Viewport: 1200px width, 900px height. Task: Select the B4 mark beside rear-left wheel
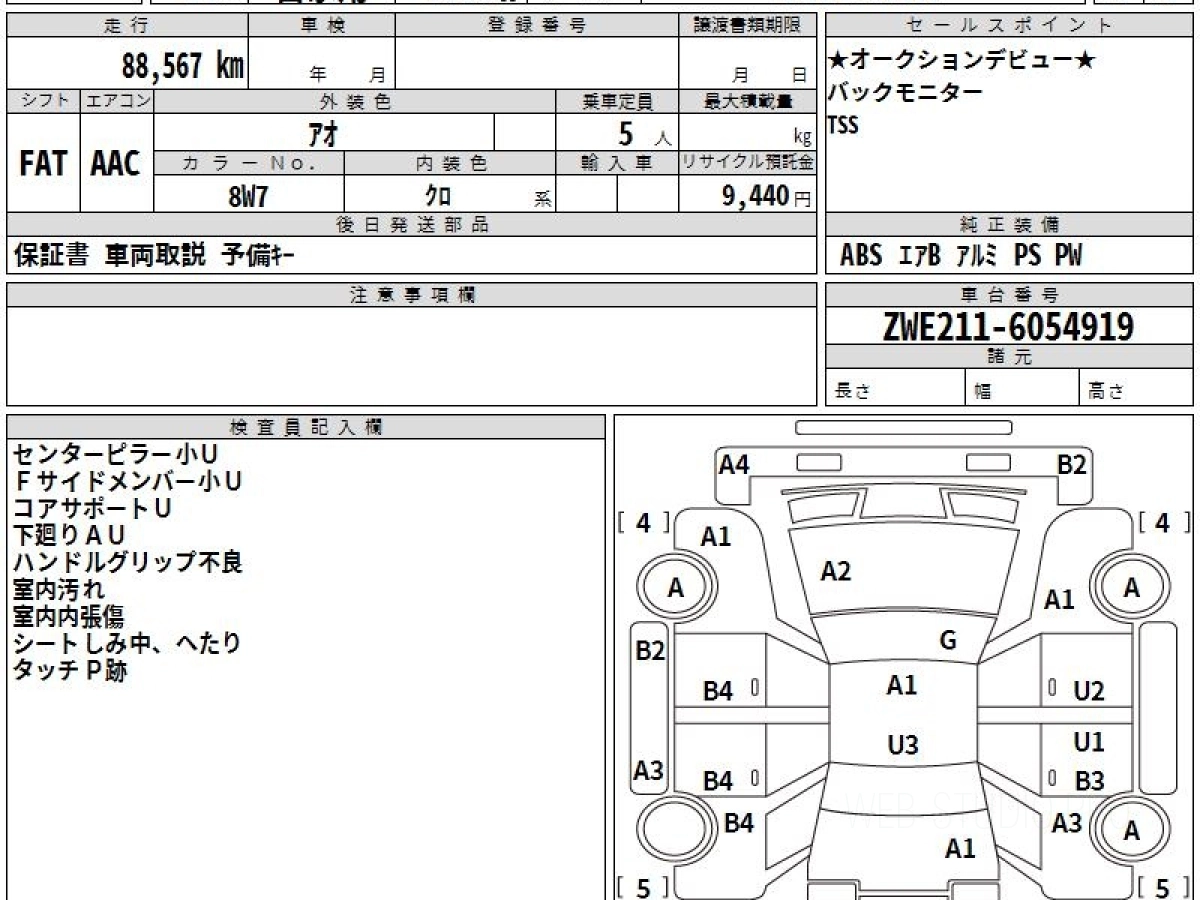(738, 823)
